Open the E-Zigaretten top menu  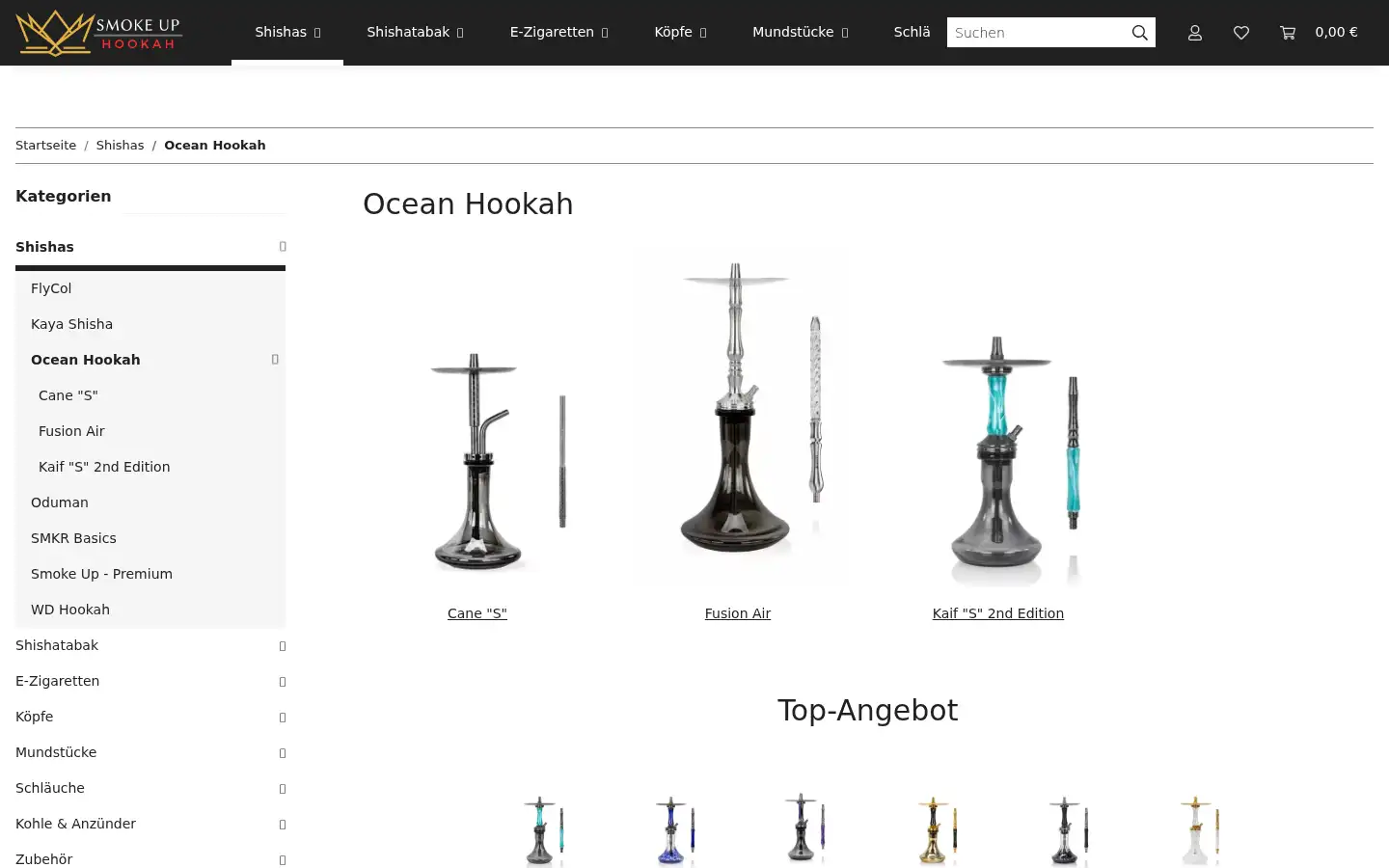click(558, 32)
